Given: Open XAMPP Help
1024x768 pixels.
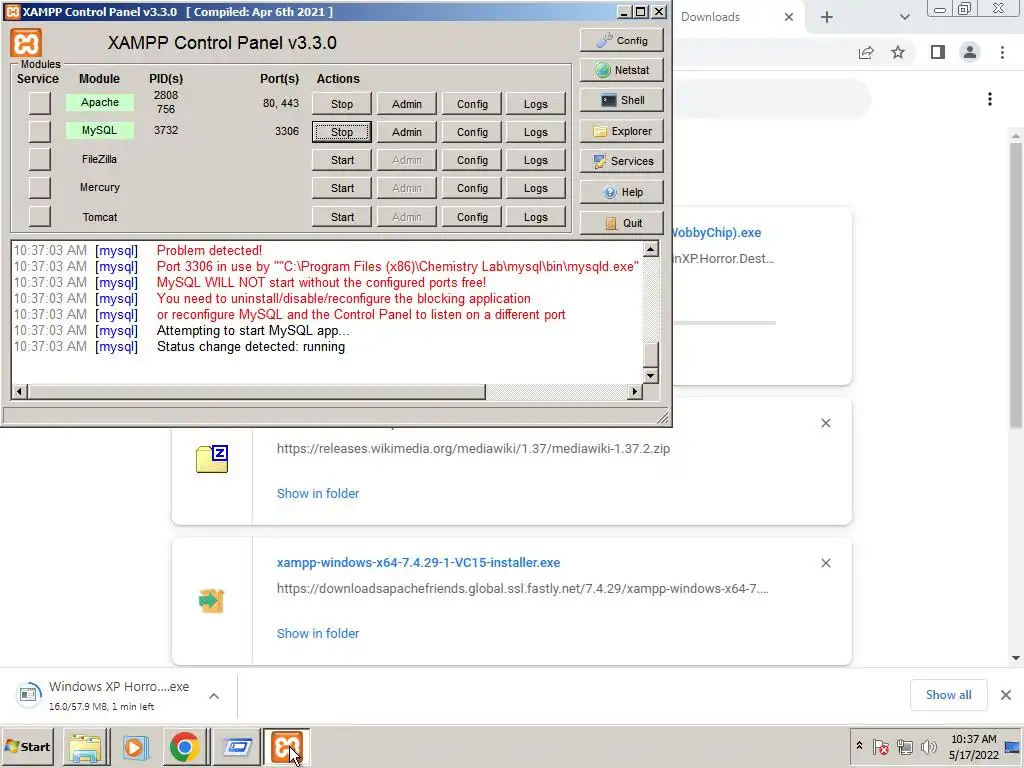Looking at the screenshot, I should pyautogui.click(x=622, y=192).
